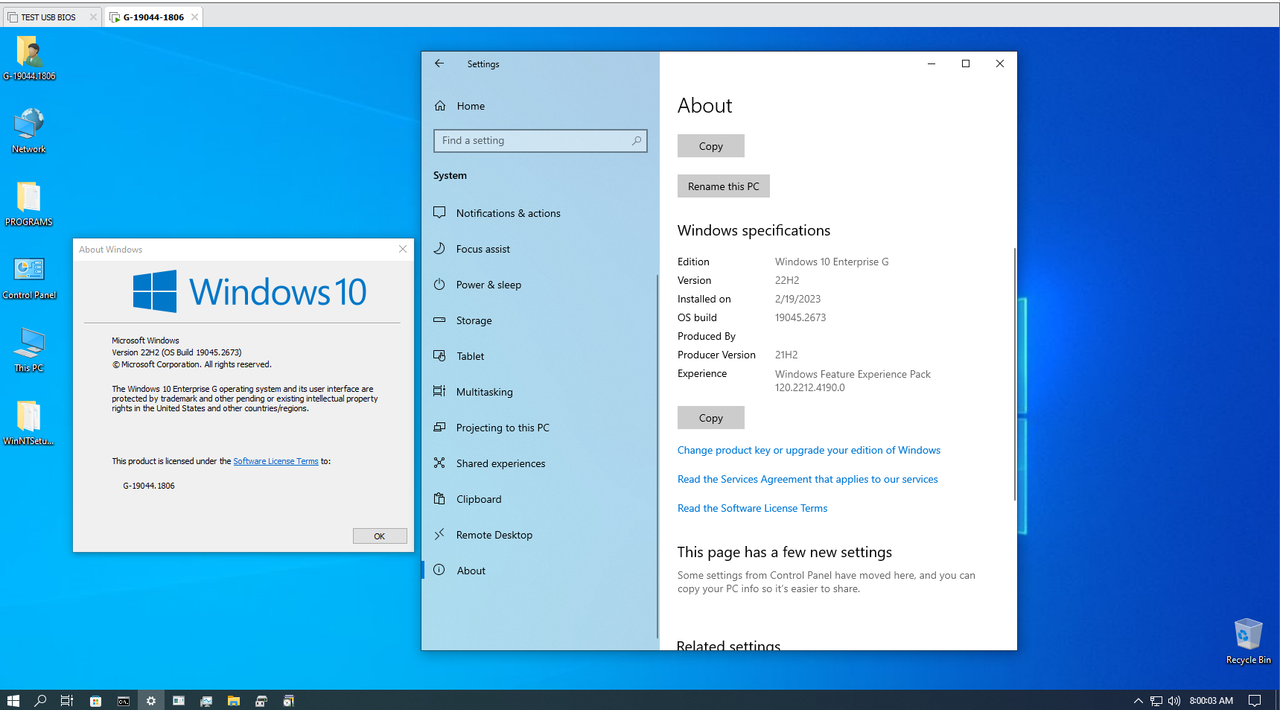Click the About page vertical scrollbar
The image size is (1280, 710).
[x=1015, y=374]
